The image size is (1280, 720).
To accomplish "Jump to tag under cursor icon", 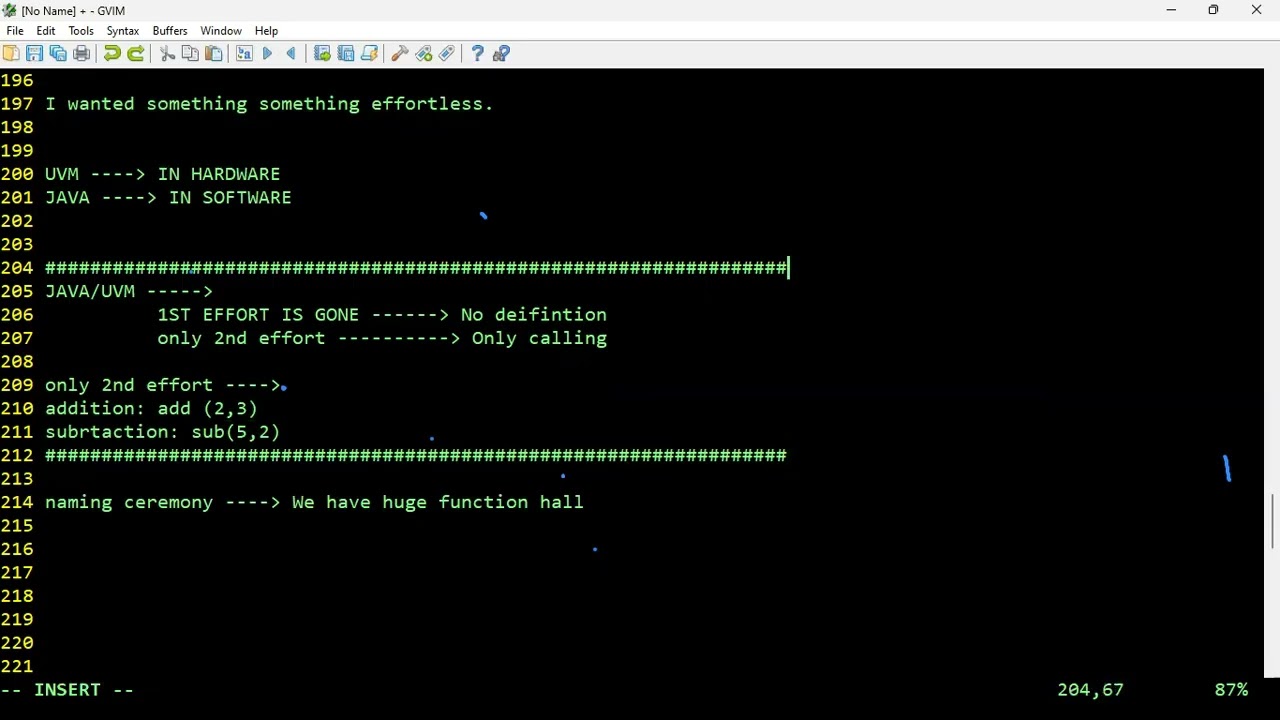I will click(x=447, y=53).
